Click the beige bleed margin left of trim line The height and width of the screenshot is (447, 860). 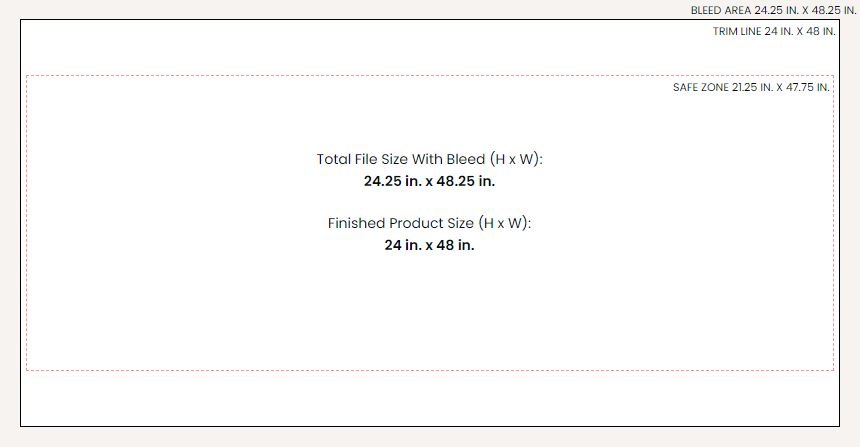(10, 220)
